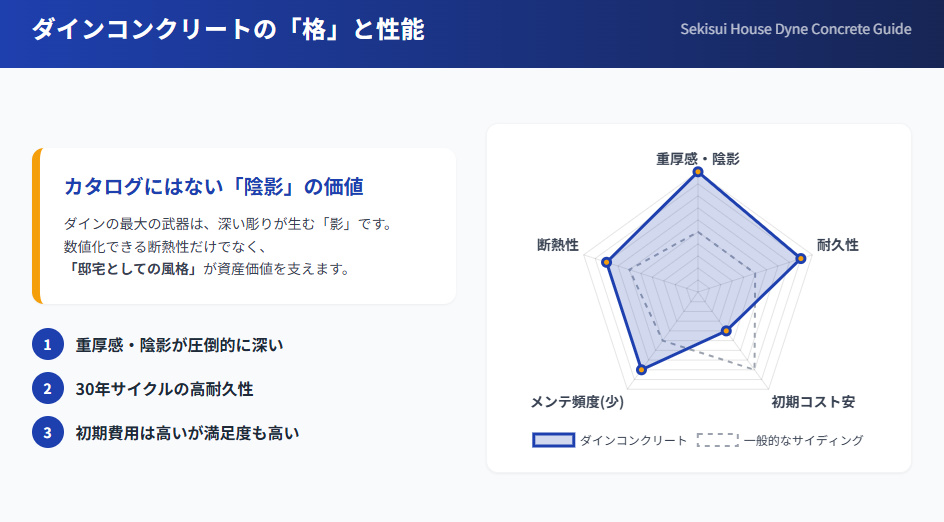Click the メンテ頻度(少) radar axis label
The width and height of the screenshot is (944, 522).
pyautogui.click(x=578, y=402)
